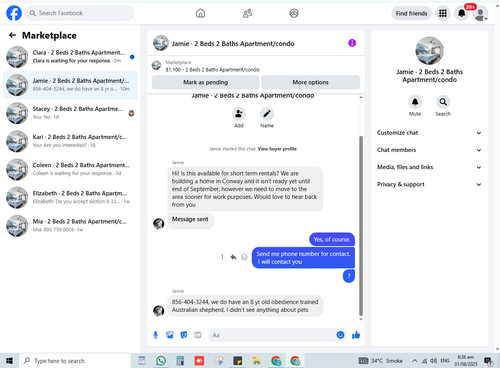
Task: Open WhatsApp from the taskbar
Action: (161, 361)
